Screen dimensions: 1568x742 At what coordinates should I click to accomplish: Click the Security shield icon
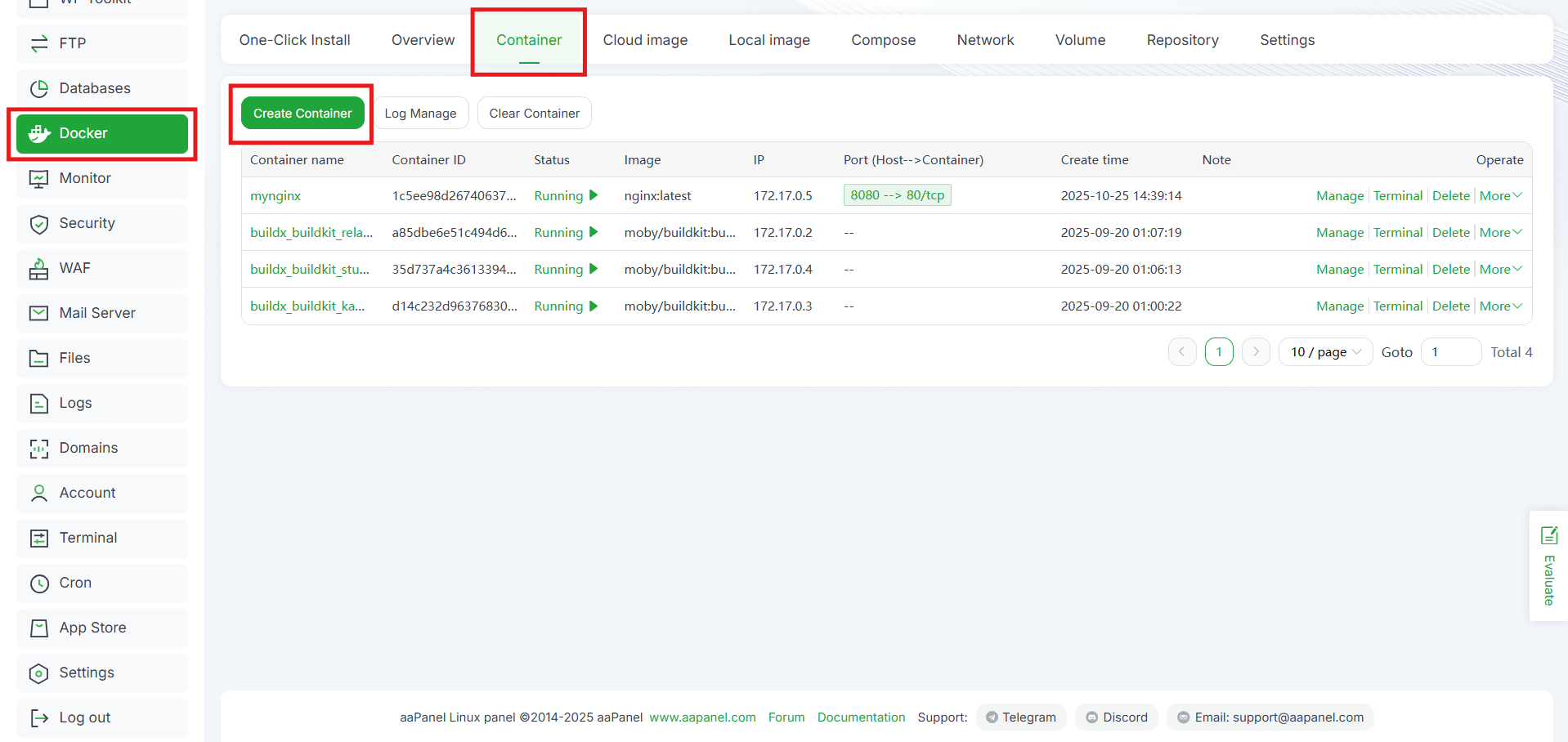(x=39, y=223)
